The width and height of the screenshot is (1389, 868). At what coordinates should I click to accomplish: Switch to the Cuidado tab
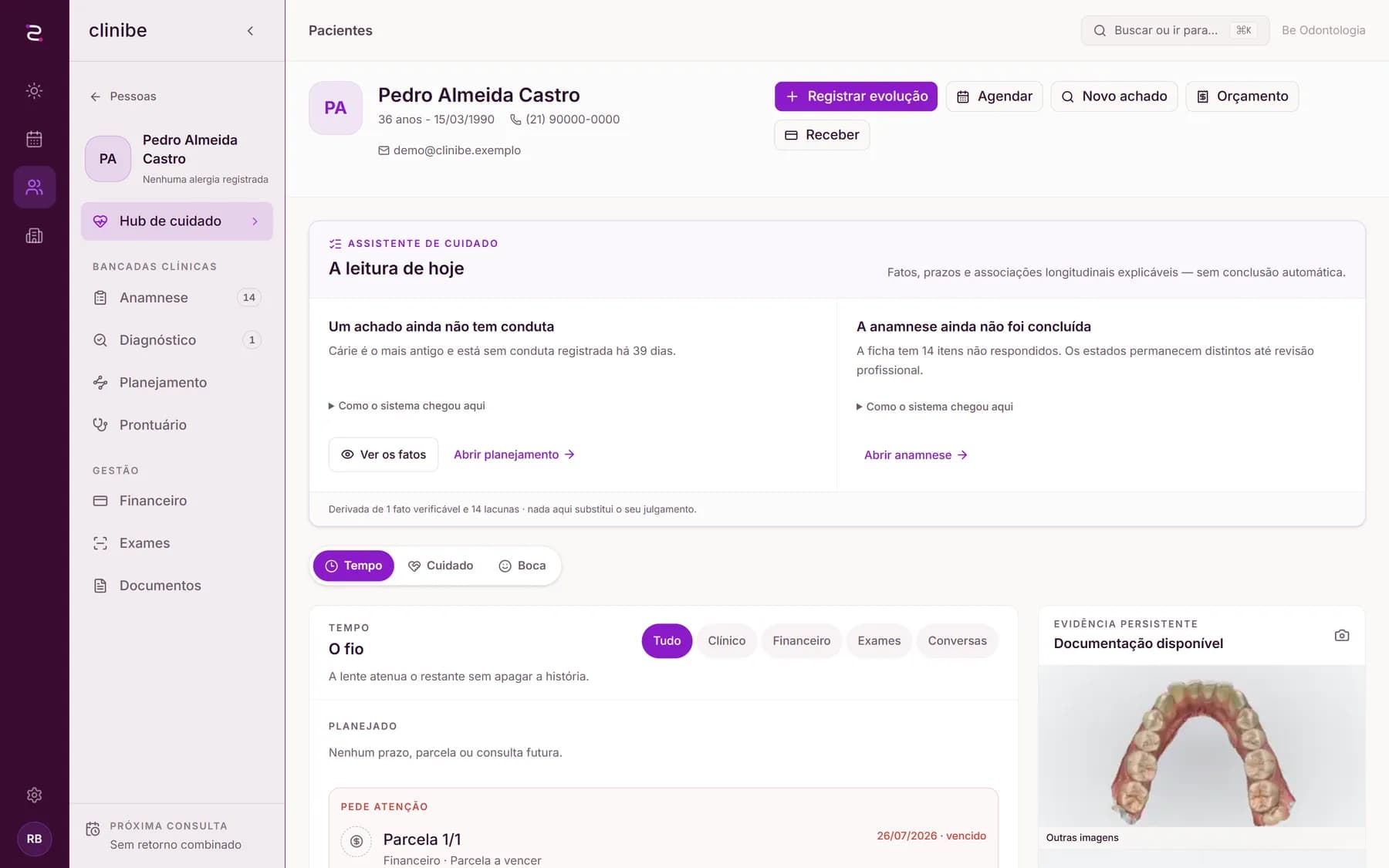(x=441, y=566)
